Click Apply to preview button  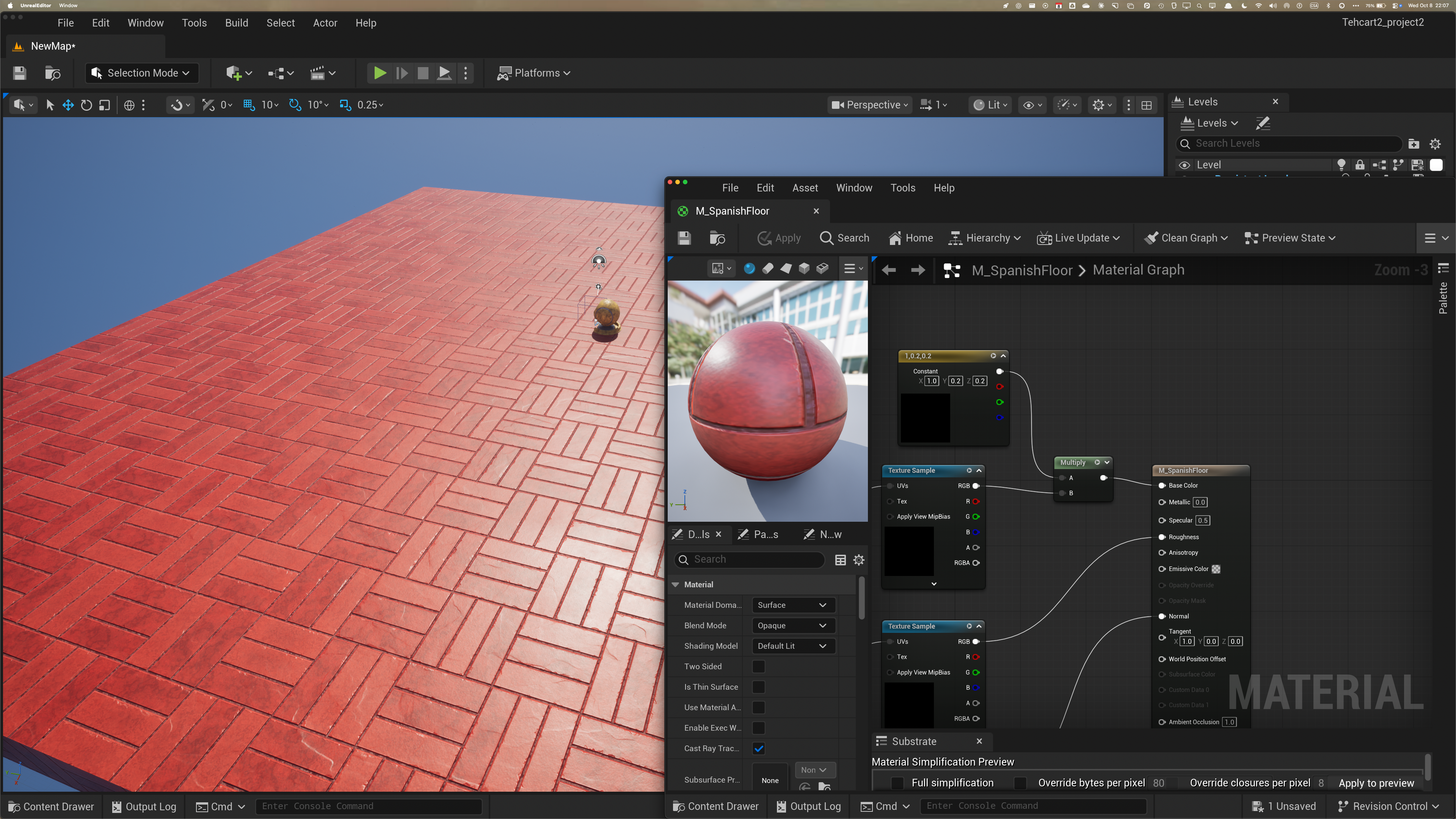click(1376, 783)
